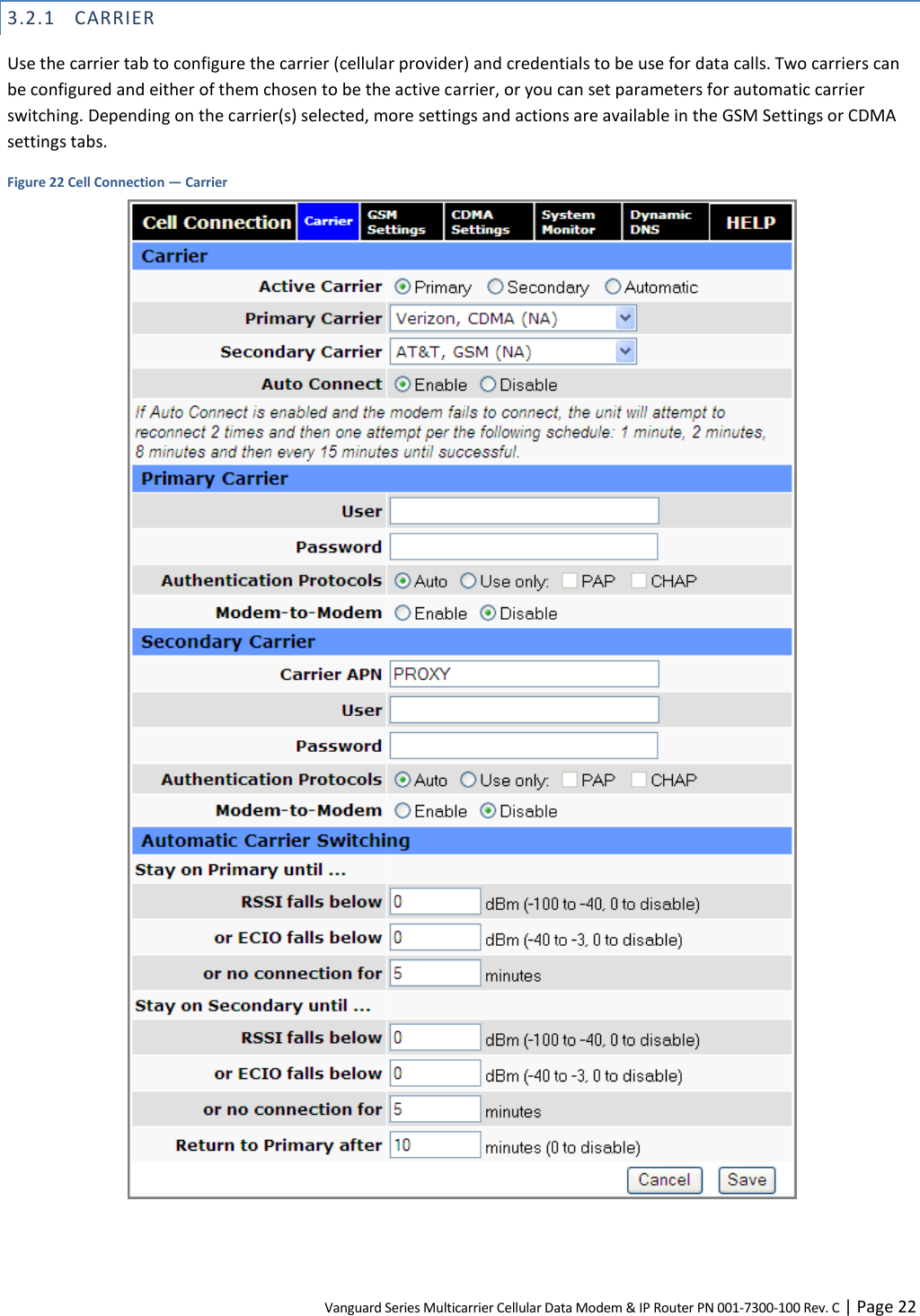This screenshot has height=1316, width=920.
Task: Open the Primary Carrier dropdown
Action: click(x=513, y=318)
